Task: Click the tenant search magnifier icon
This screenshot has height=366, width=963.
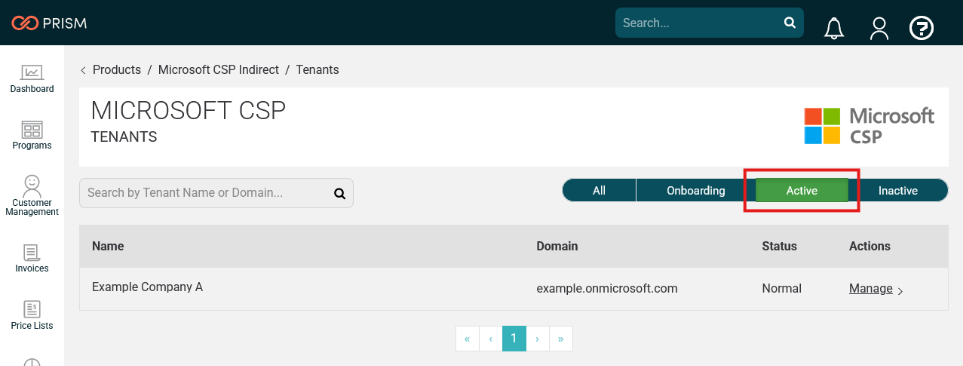Action: pyautogui.click(x=340, y=193)
